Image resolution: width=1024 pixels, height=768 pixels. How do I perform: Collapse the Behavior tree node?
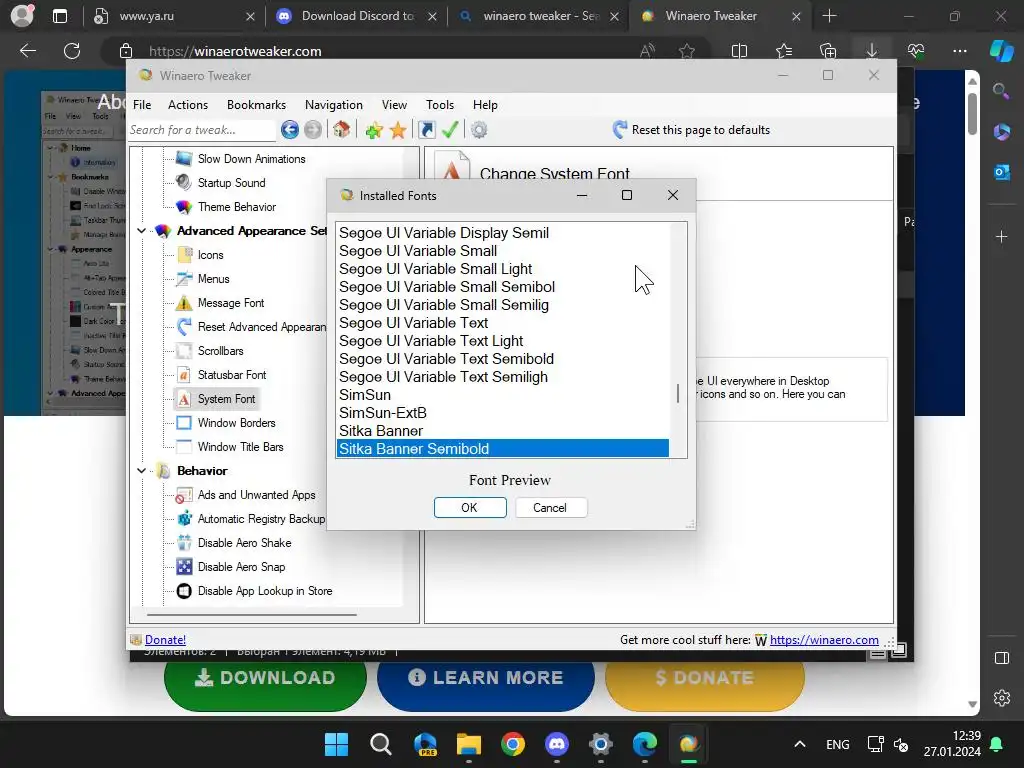pos(141,471)
